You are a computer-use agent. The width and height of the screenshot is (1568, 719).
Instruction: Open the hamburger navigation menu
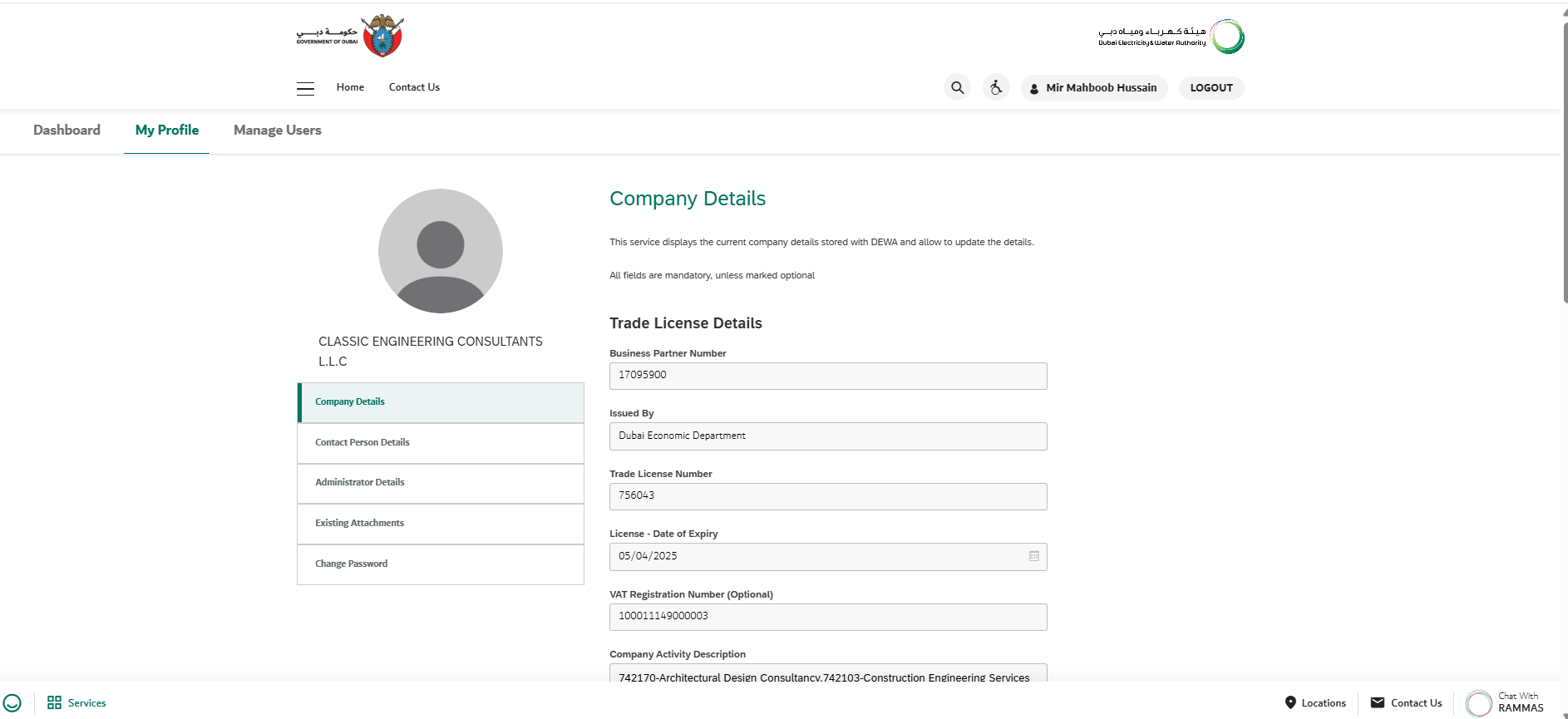305,88
